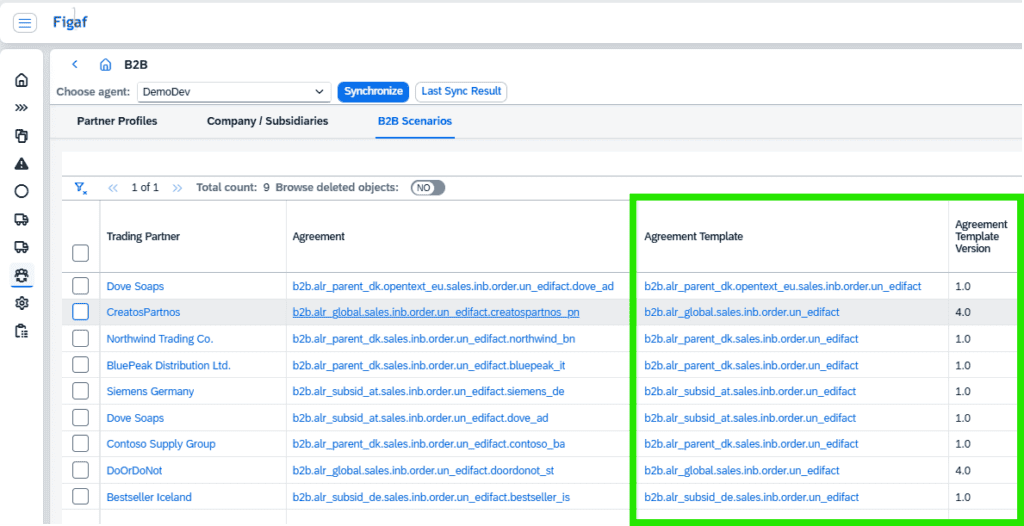Check the CreatosPartnos row checkbox

click(80, 312)
